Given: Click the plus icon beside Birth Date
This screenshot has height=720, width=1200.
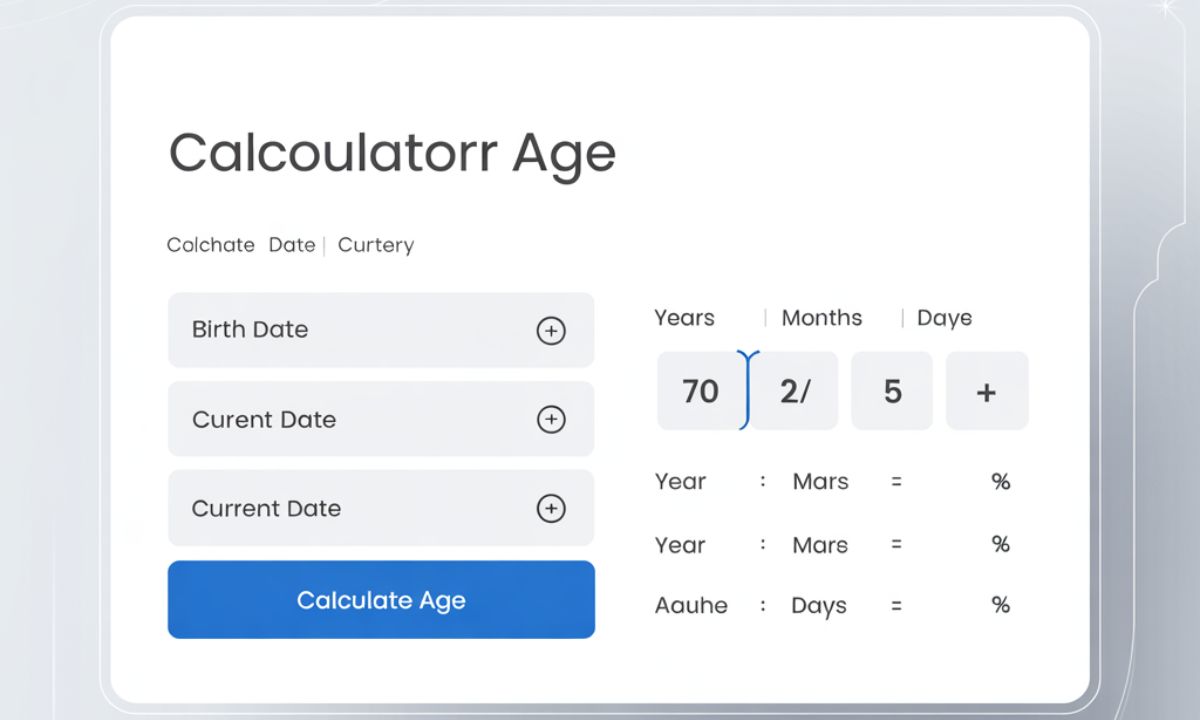Looking at the screenshot, I should [551, 330].
